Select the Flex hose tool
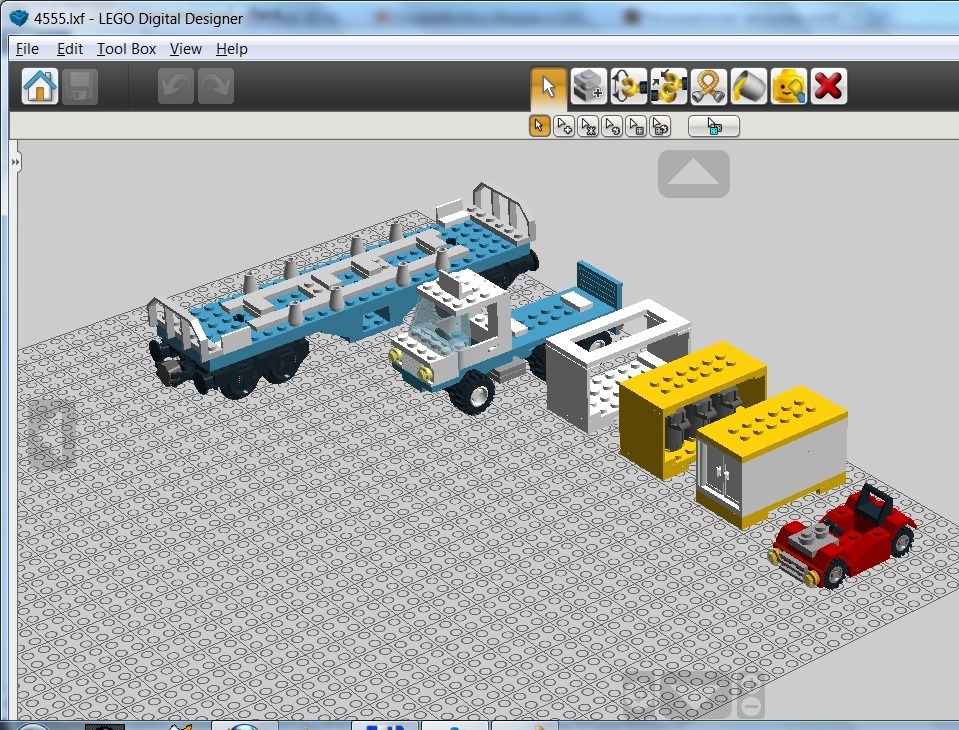 click(x=708, y=86)
